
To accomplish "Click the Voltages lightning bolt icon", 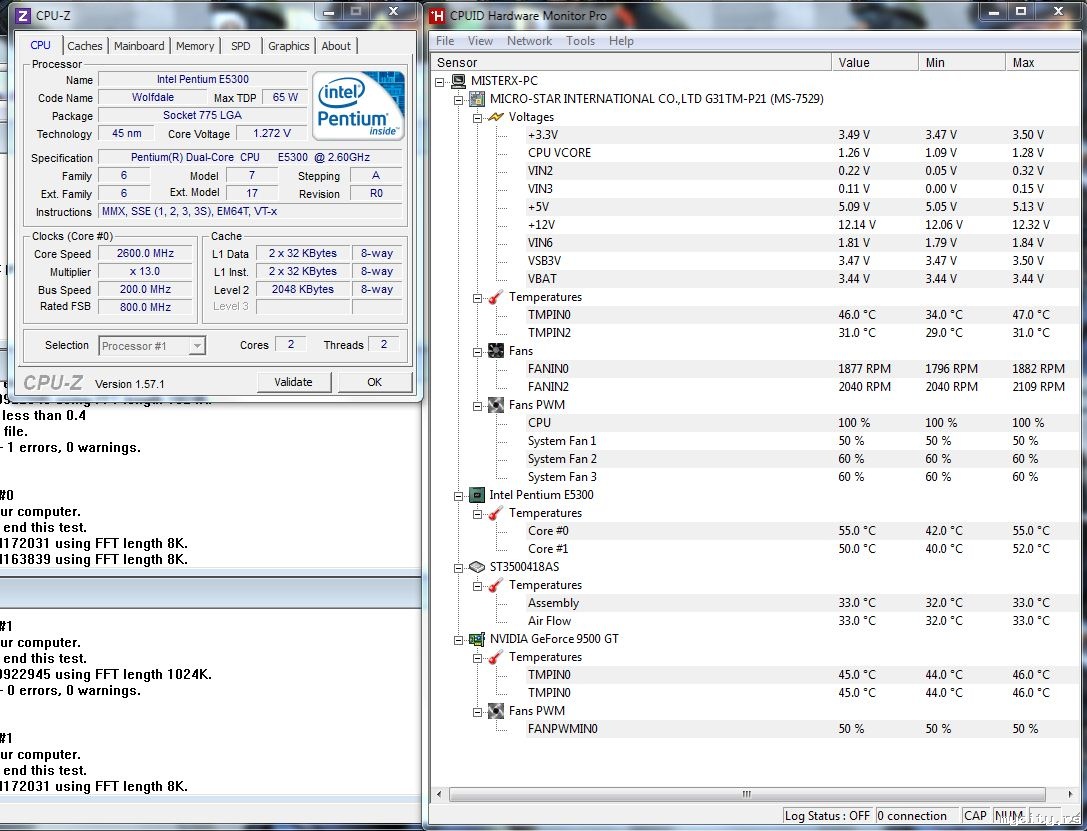I will tap(496, 117).
